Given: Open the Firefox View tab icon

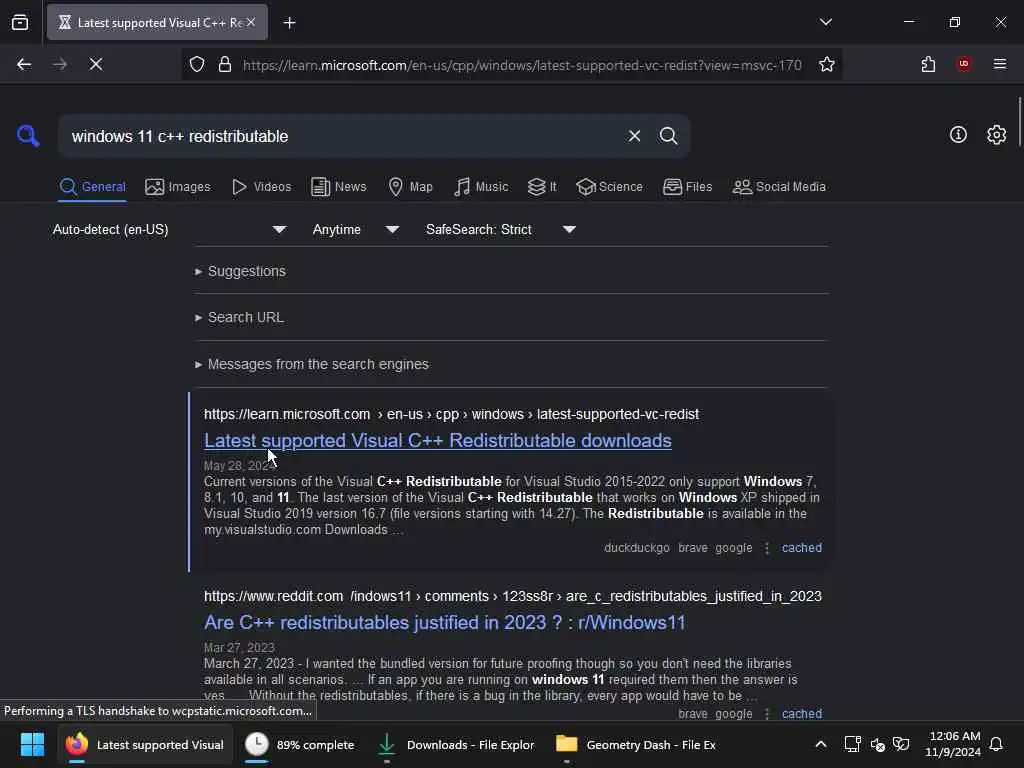Looking at the screenshot, I should (x=20, y=22).
